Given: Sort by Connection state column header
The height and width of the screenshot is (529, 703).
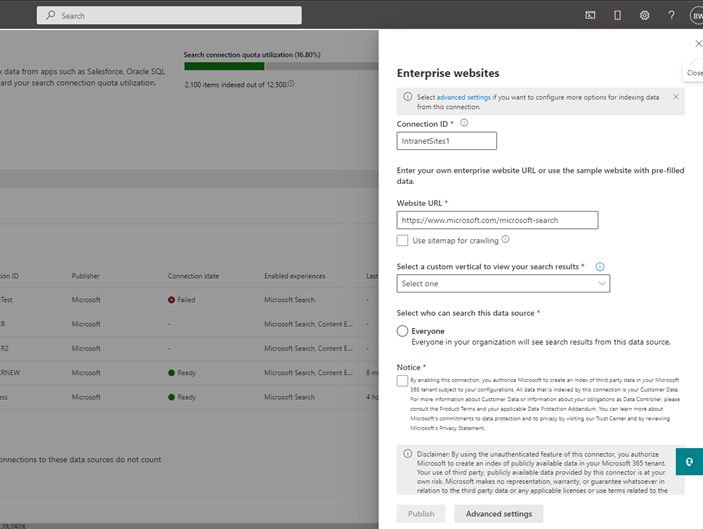Looking at the screenshot, I should pyautogui.click(x=193, y=276).
